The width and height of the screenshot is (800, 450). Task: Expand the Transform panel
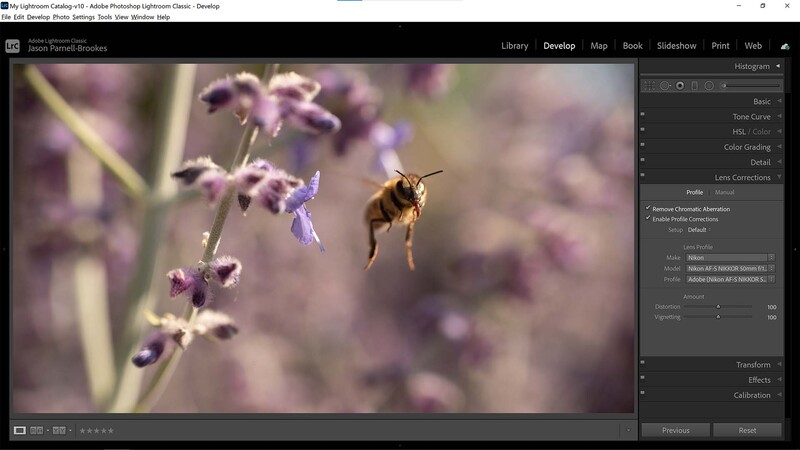(779, 364)
